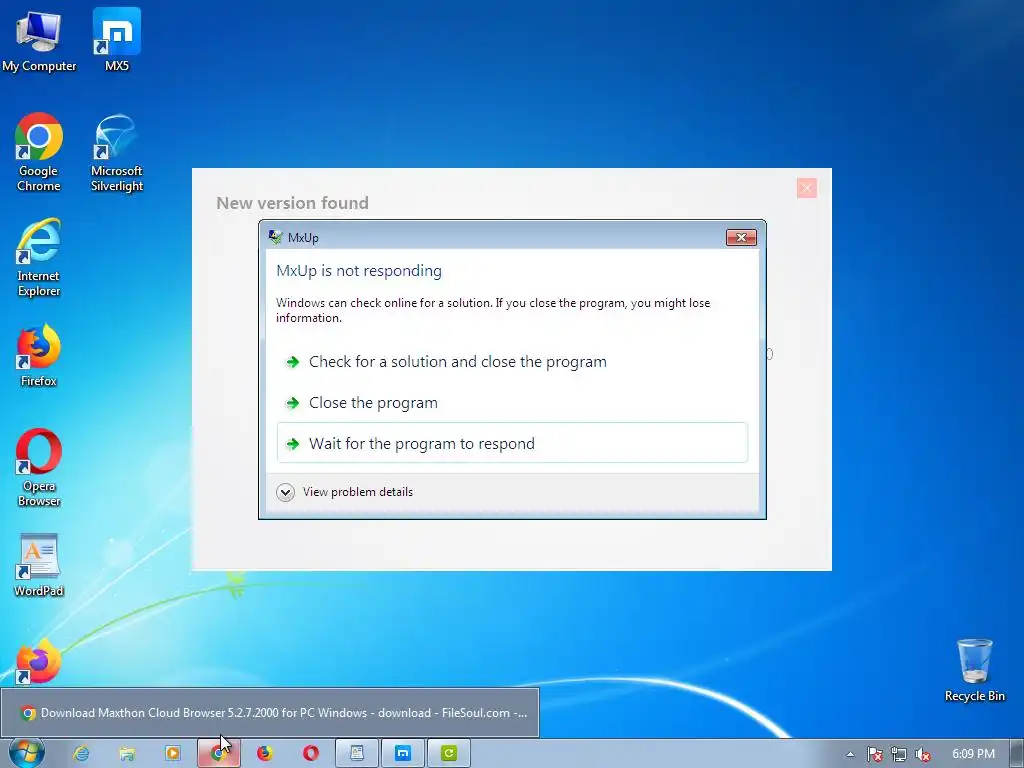Open the 6:09 PM taskbar clock
Image resolution: width=1024 pixels, height=768 pixels.
[973, 754]
